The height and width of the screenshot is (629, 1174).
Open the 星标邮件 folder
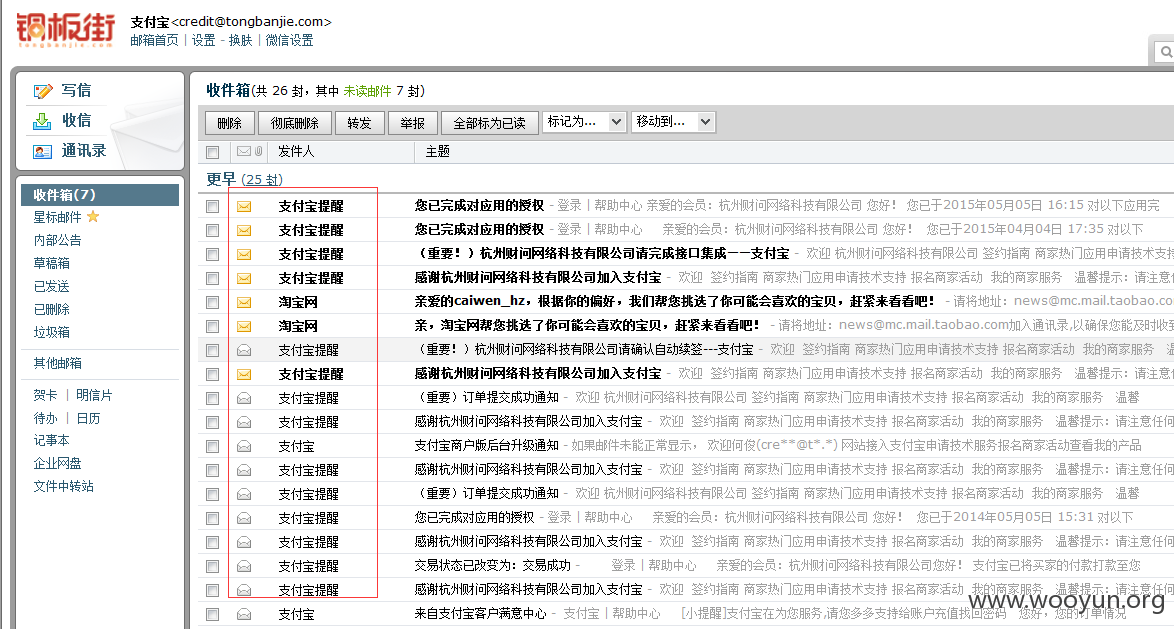(x=58, y=217)
